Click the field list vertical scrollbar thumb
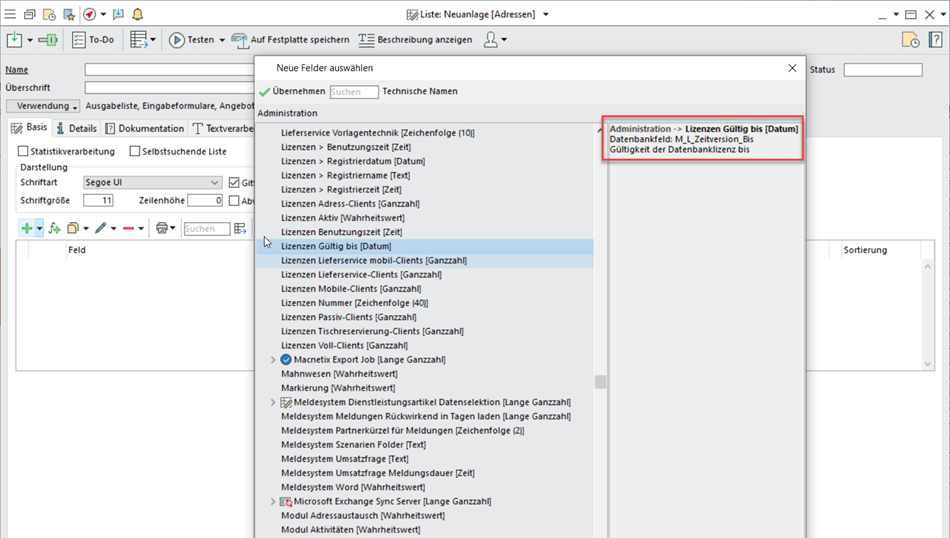Image resolution: width=950 pixels, height=538 pixels. 600,381
